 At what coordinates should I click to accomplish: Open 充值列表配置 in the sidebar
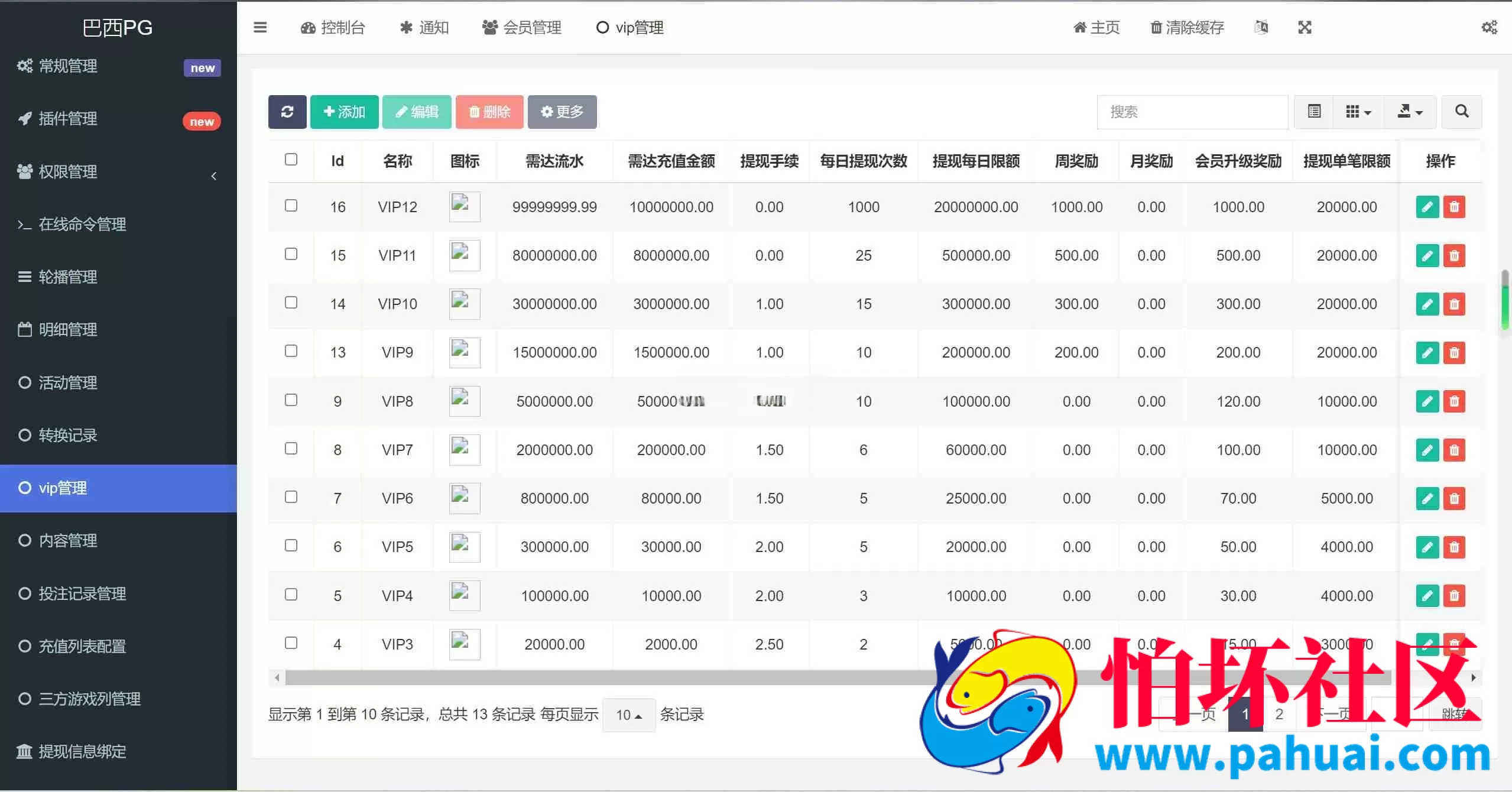118,647
